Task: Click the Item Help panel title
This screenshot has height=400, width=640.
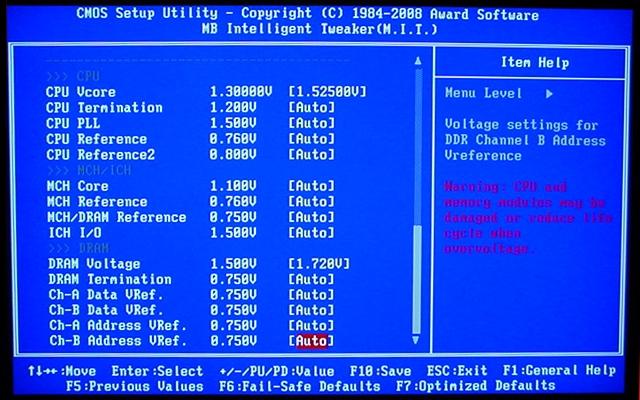Action: pyautogui.click(x=535, y=63)
